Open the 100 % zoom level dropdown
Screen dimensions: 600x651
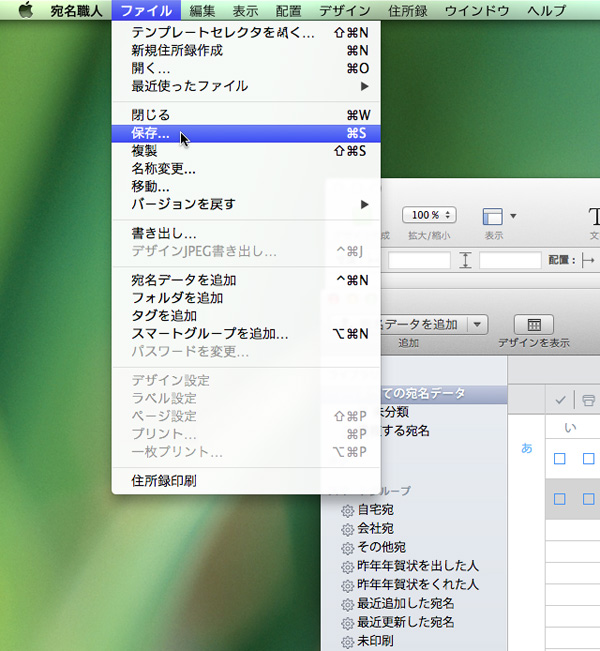(x=429, y=215)
